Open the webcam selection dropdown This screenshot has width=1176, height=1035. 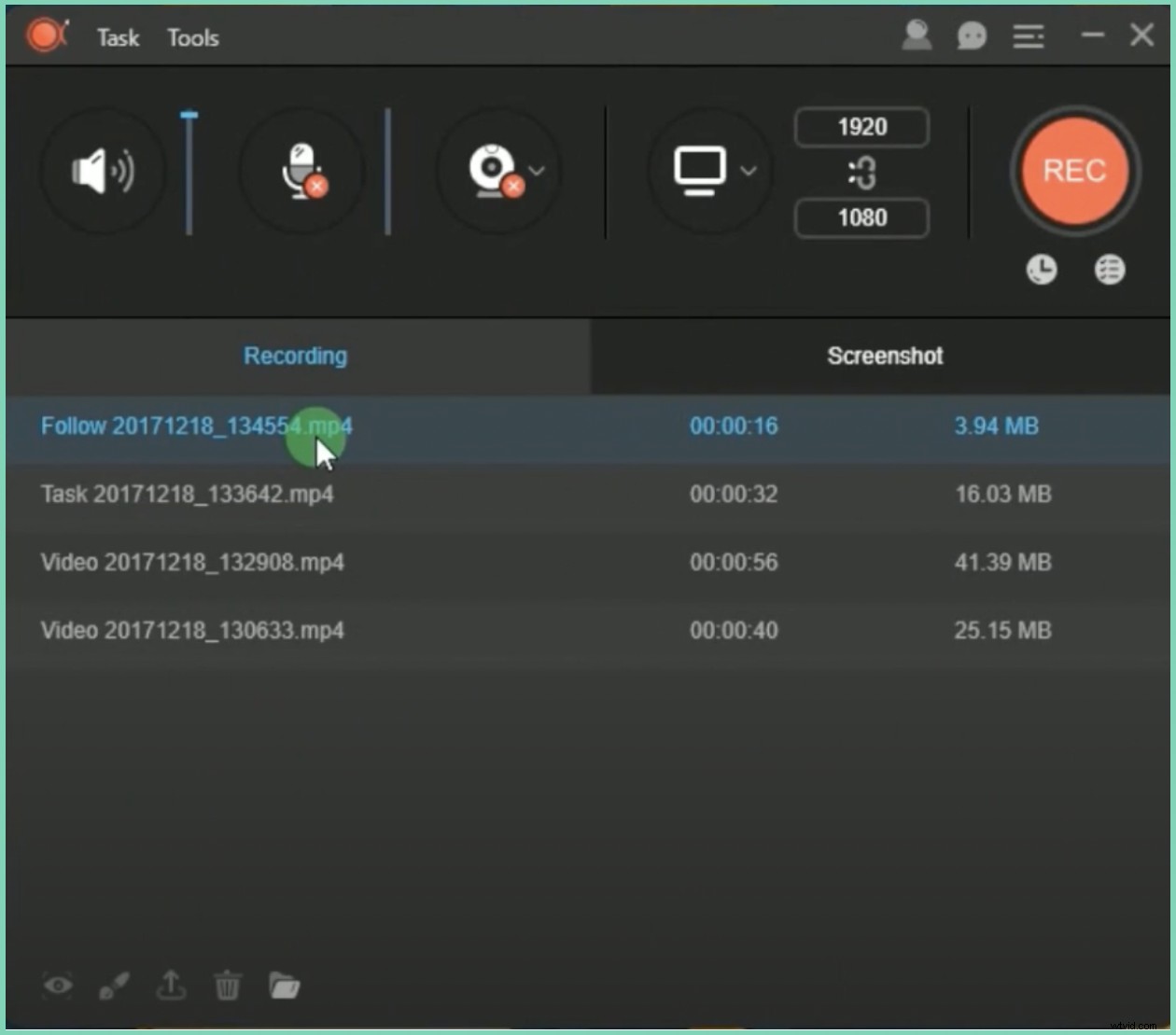(537, 171)
